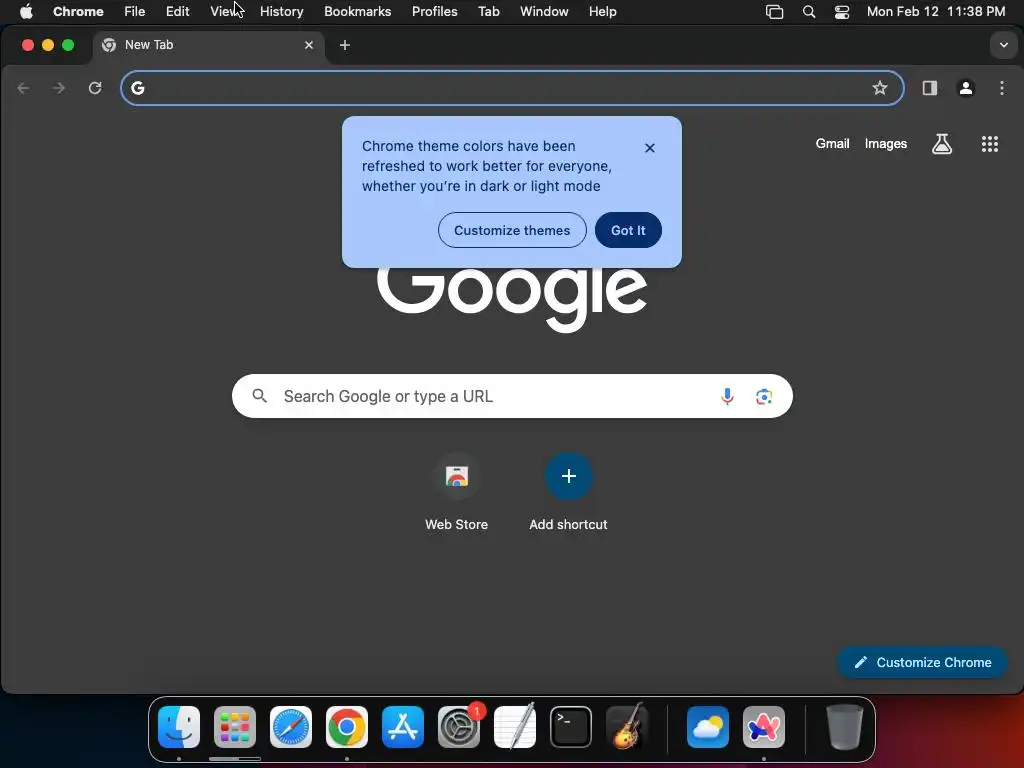1024x768 pixels.
Task: Open the Help menu
Action: click(602, 12)
